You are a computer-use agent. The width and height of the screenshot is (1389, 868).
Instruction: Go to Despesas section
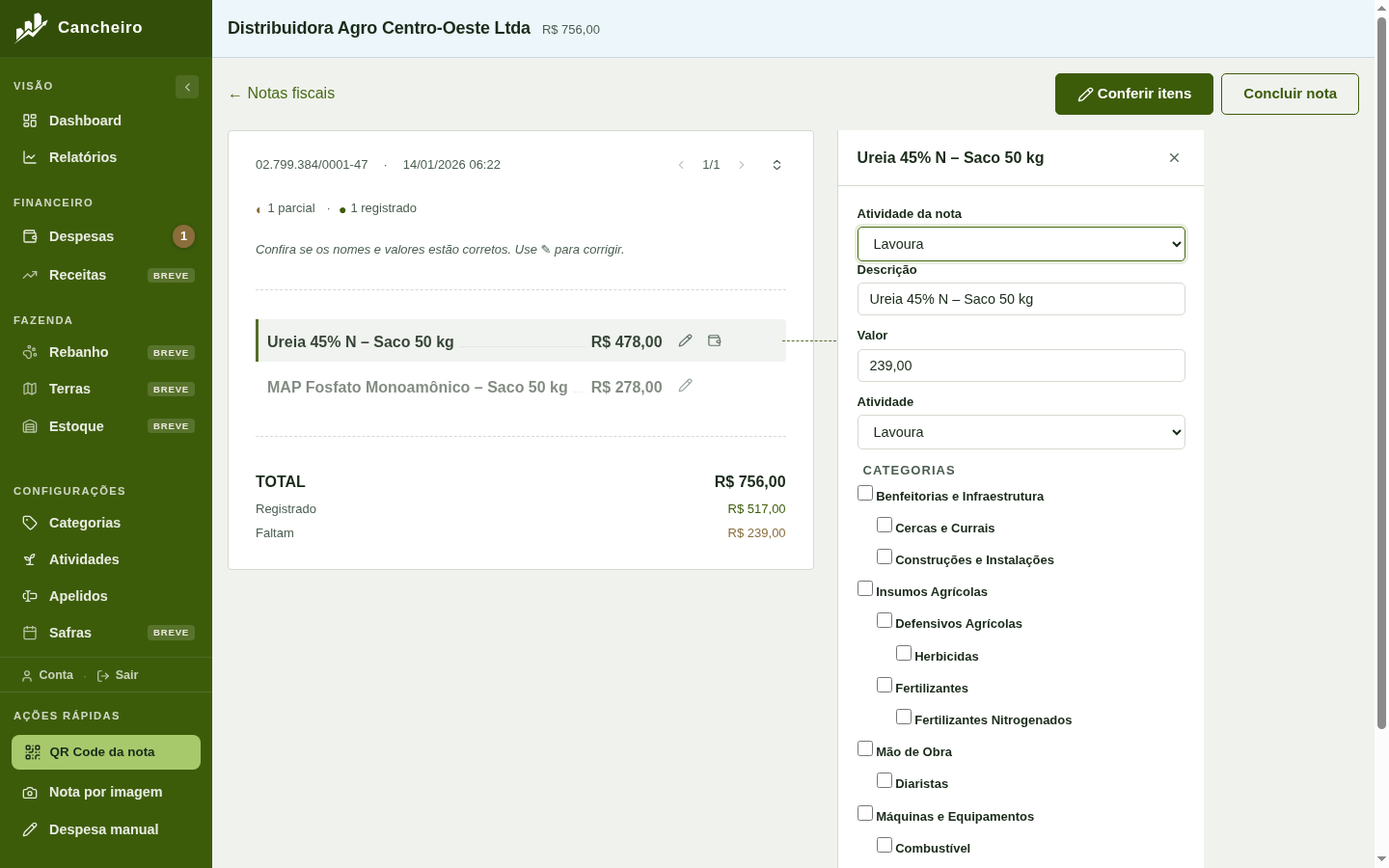[106, 236]
